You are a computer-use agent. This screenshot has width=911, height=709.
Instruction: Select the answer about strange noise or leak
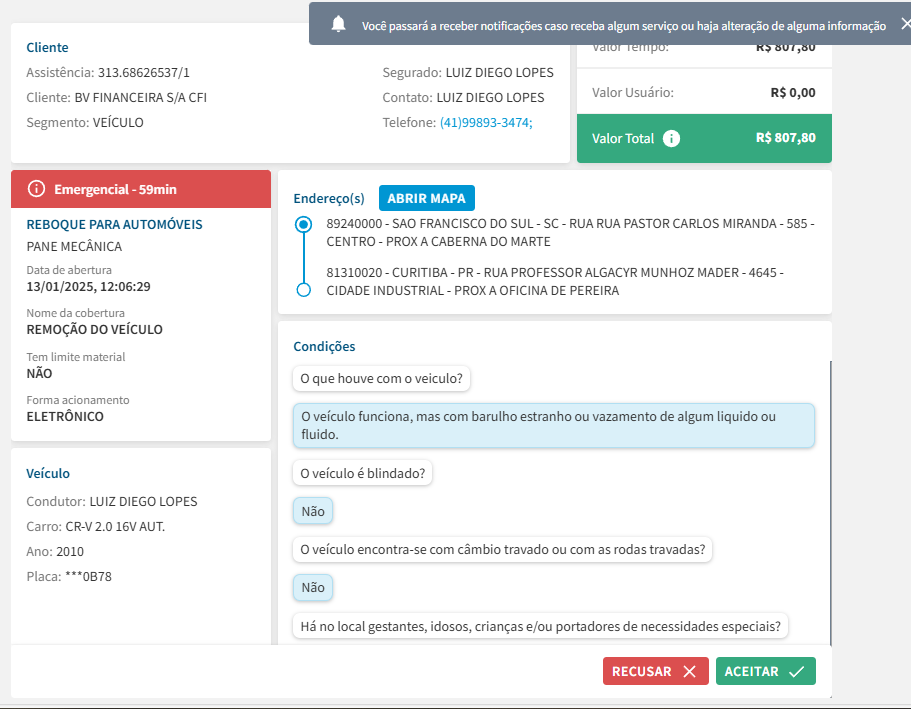[x=553, y=426]
